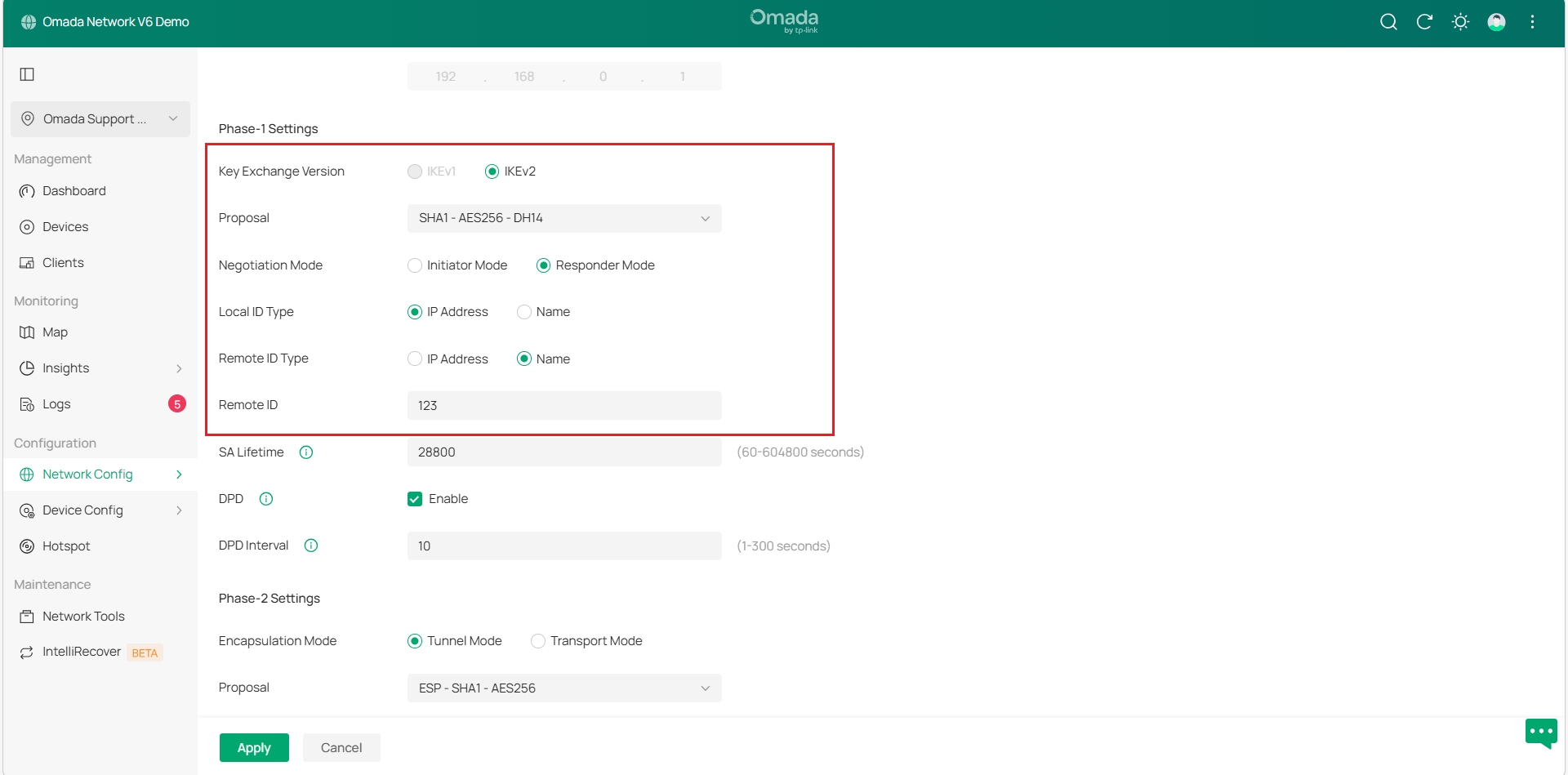Refresh the page using the reload icon
1568x775 pixels.
point(1424,22)
